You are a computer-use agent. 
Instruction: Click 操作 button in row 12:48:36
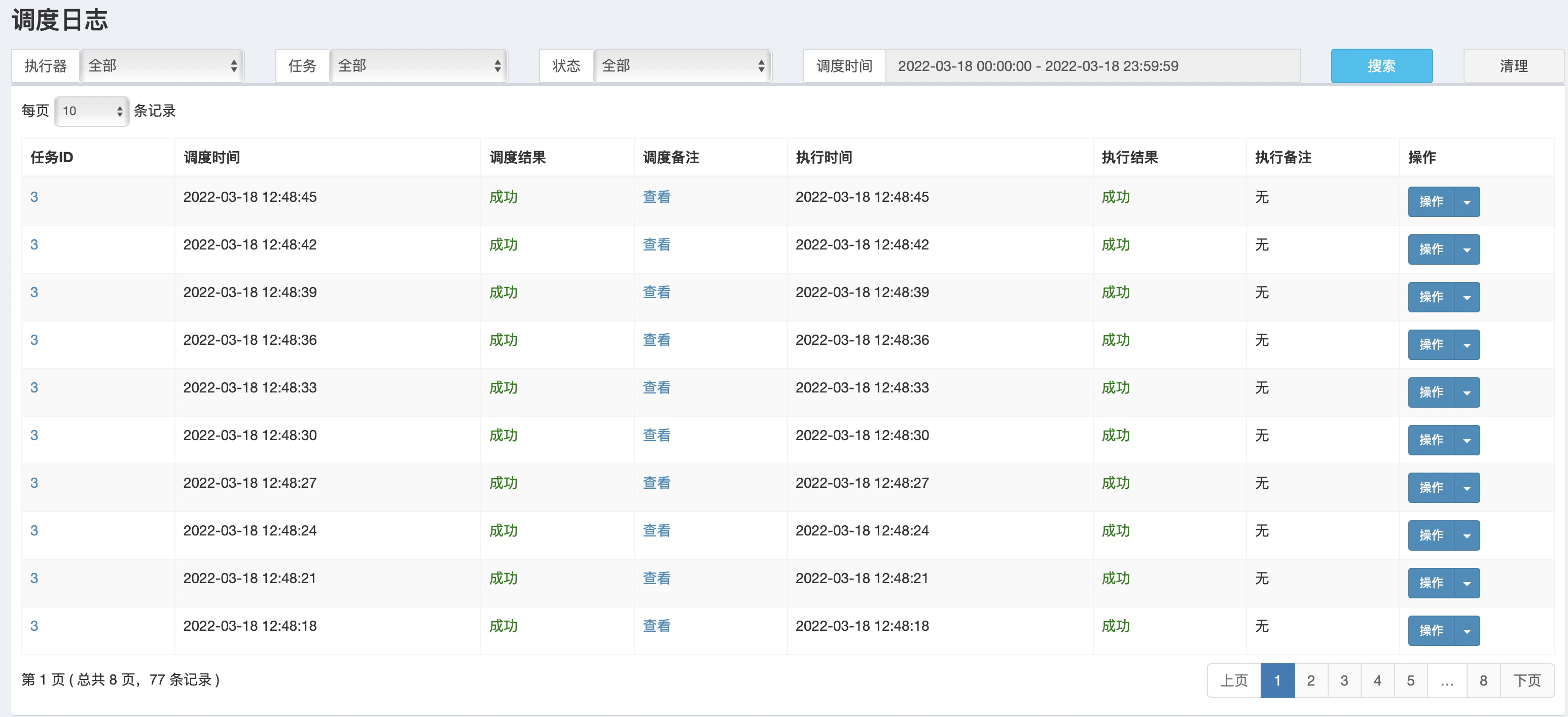pos(1431,344)
